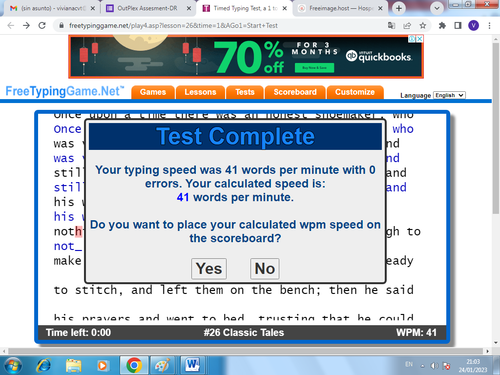The width and height of the screenshot is (500, 375).
Task: Click the WPM: 41 status text
Action: pyautogui.click(x=416, y=333)
